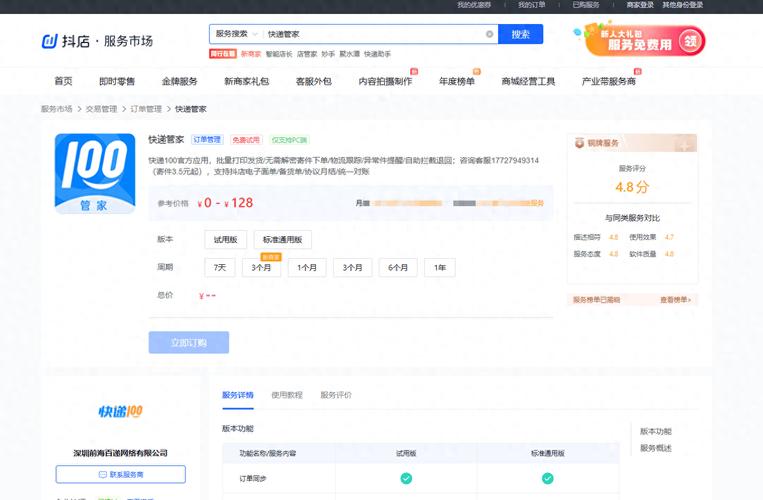Click company name 深圳前海百递网络有限公司
Screen dimensions: 763x500
click(120, 453)
